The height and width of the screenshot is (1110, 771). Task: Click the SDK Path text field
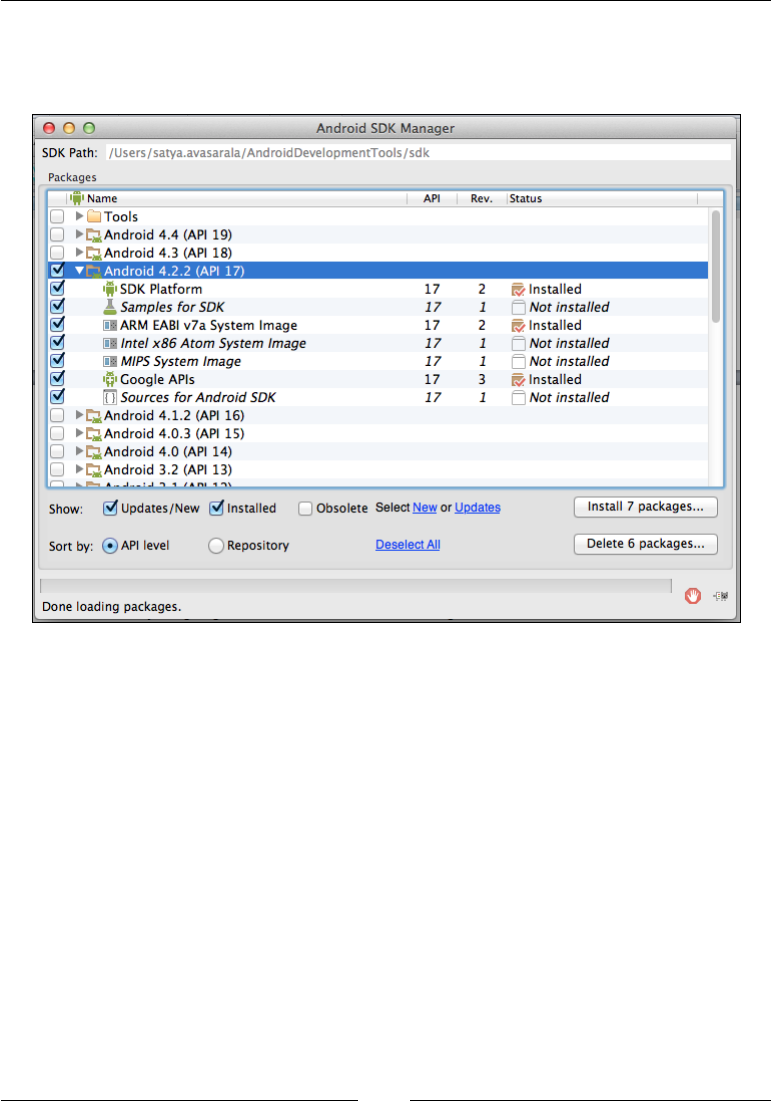(418, 153)
